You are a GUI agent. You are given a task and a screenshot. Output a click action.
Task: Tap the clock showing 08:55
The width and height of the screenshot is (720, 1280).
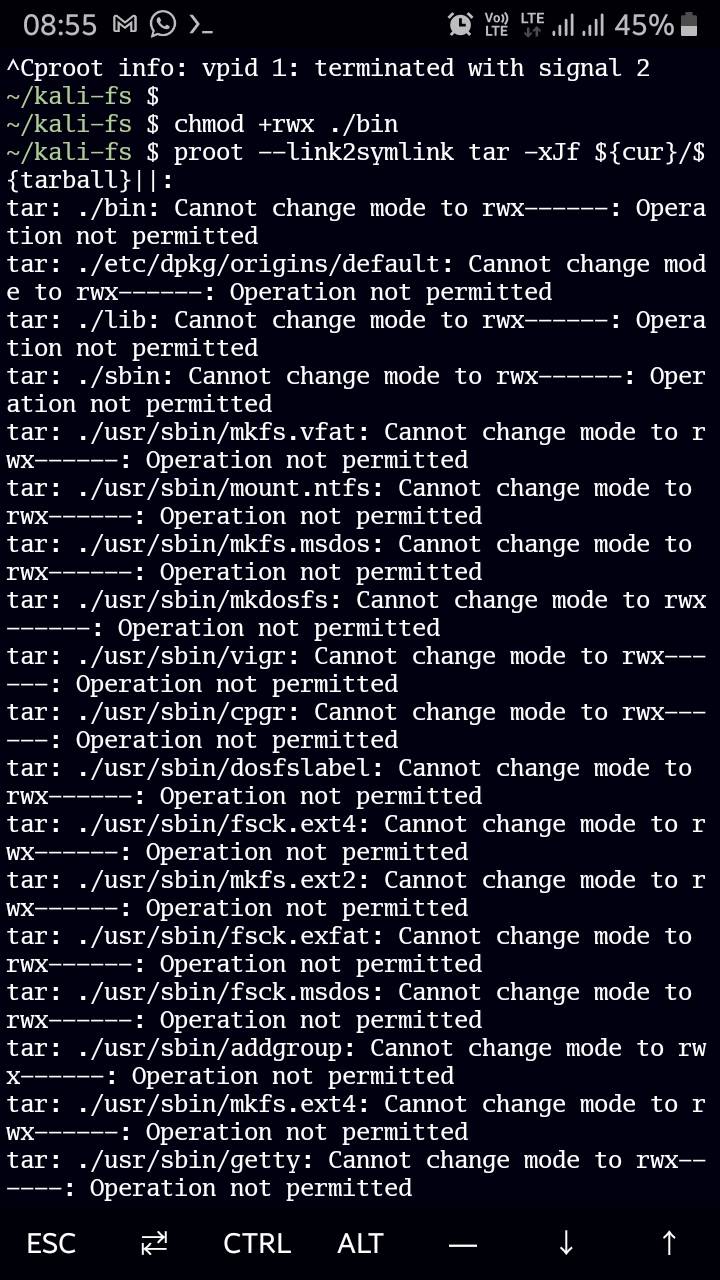60,25
